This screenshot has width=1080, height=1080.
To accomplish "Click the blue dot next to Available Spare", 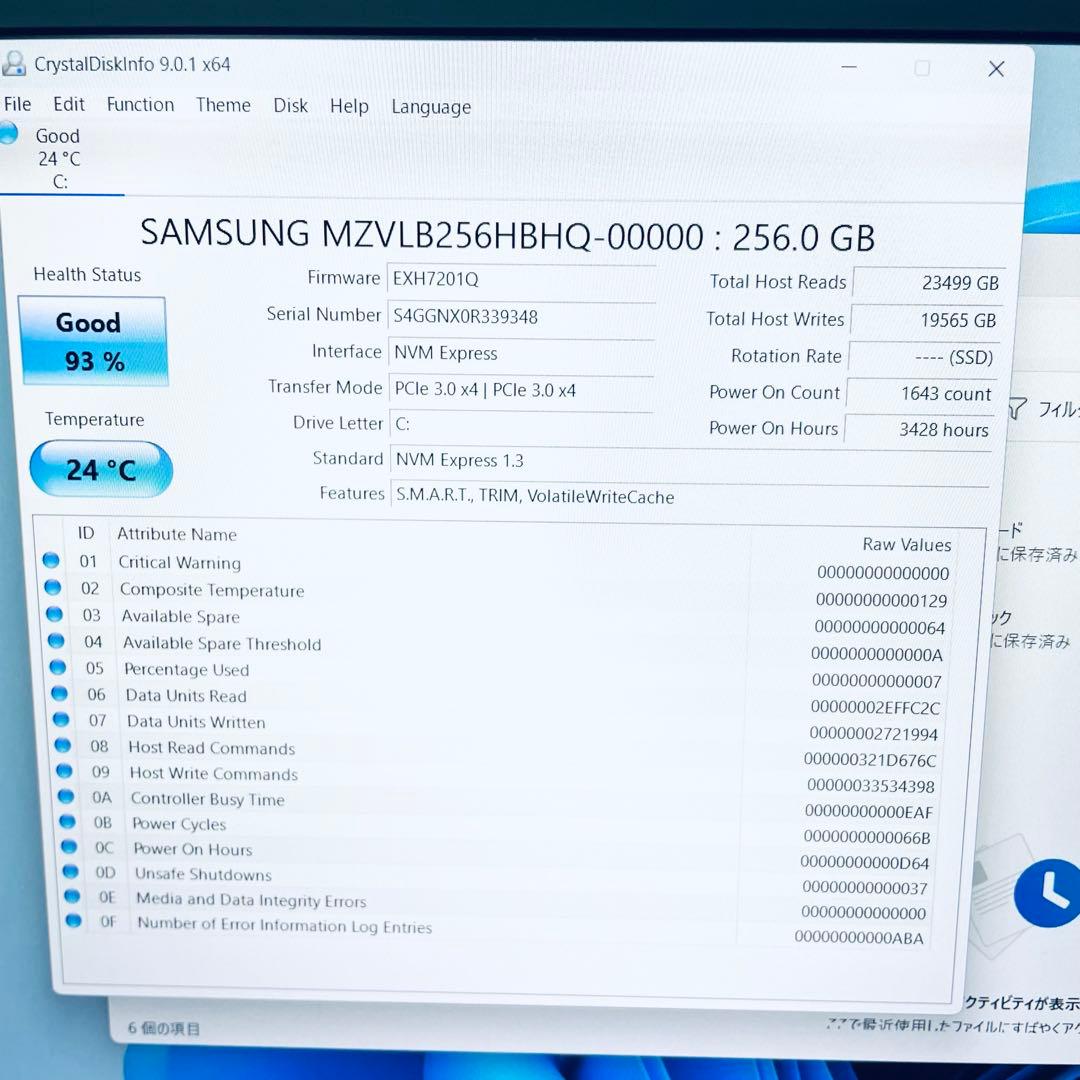I will coord(55,614).
